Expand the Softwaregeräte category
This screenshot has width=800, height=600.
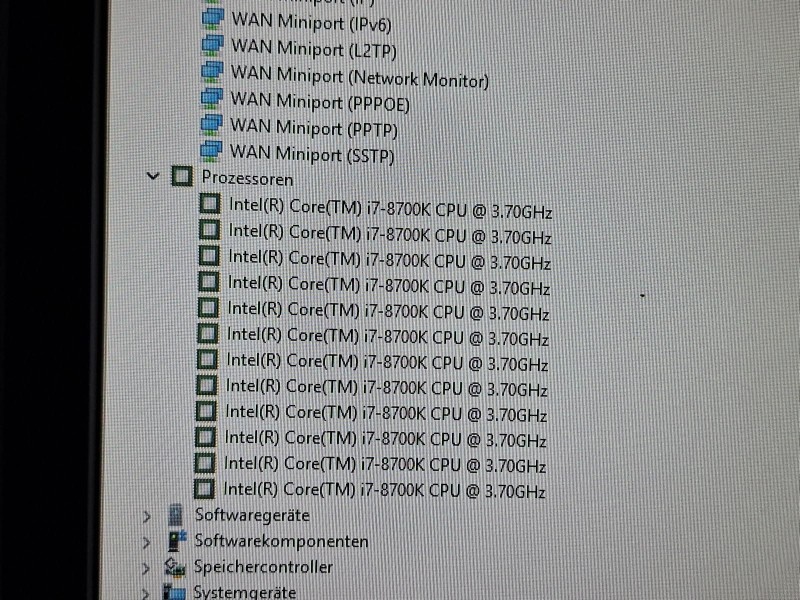(x=147, y=516)
